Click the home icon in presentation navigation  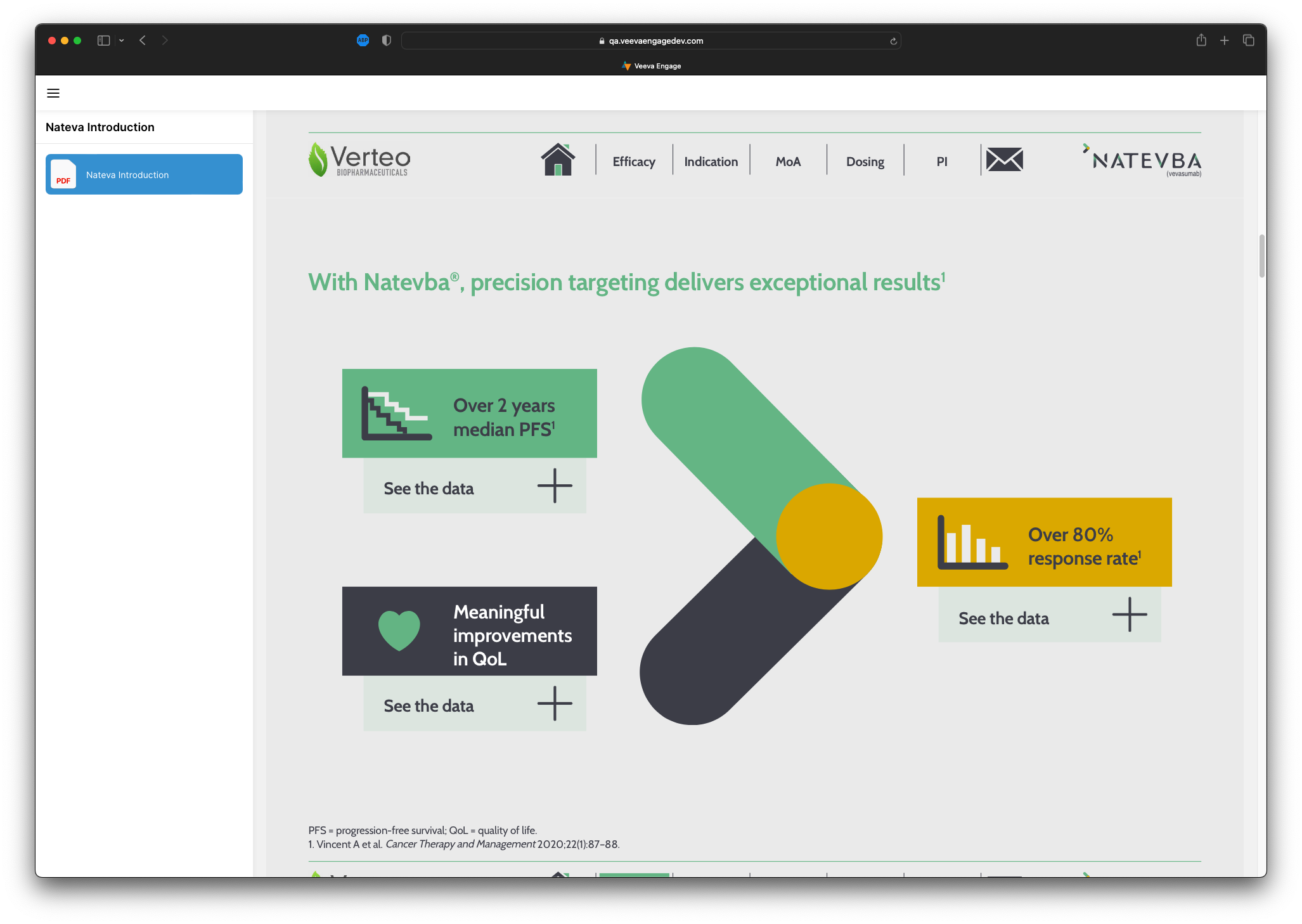558,160
